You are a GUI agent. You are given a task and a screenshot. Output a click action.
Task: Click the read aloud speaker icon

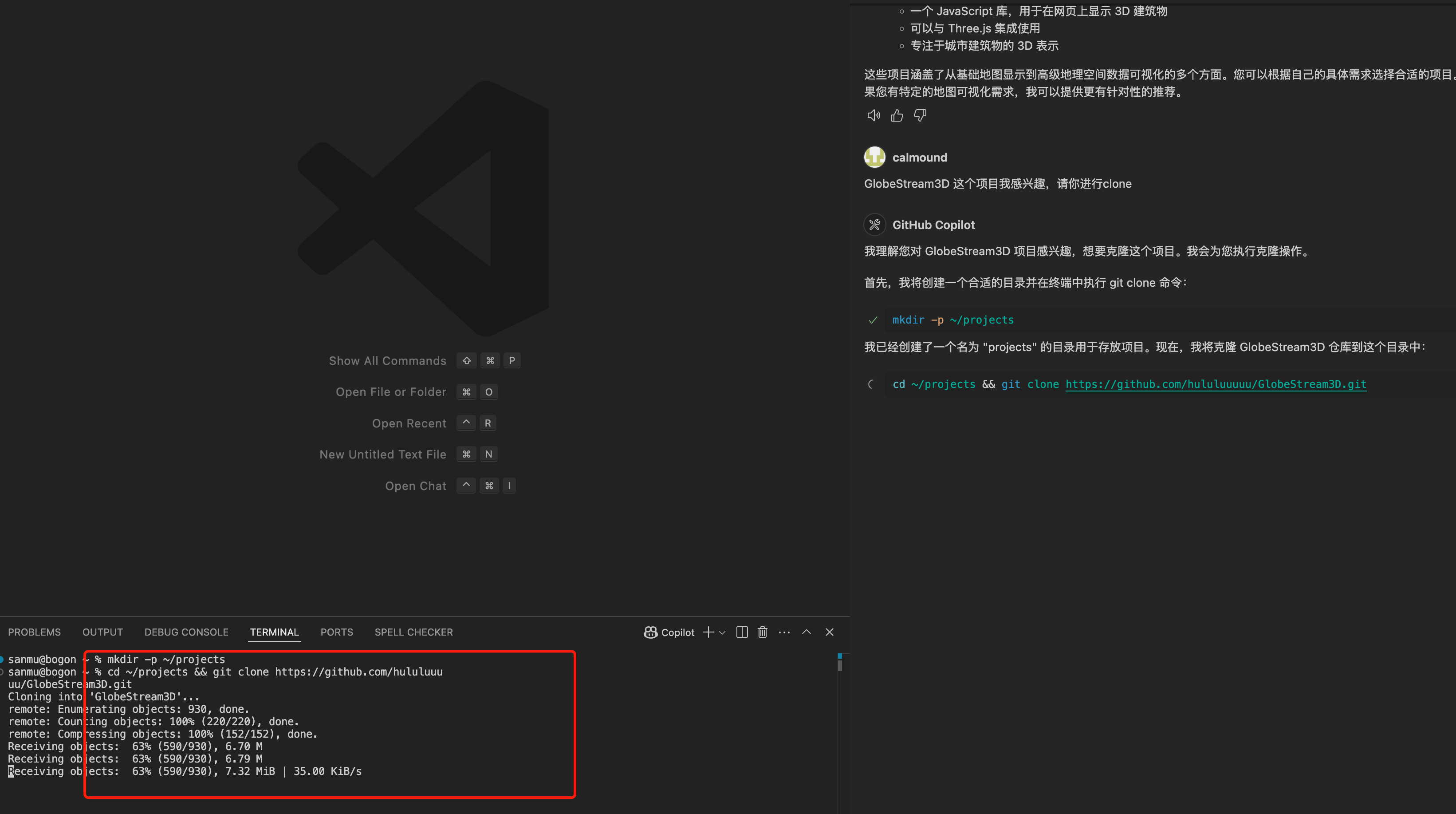[x=873, y=115]
